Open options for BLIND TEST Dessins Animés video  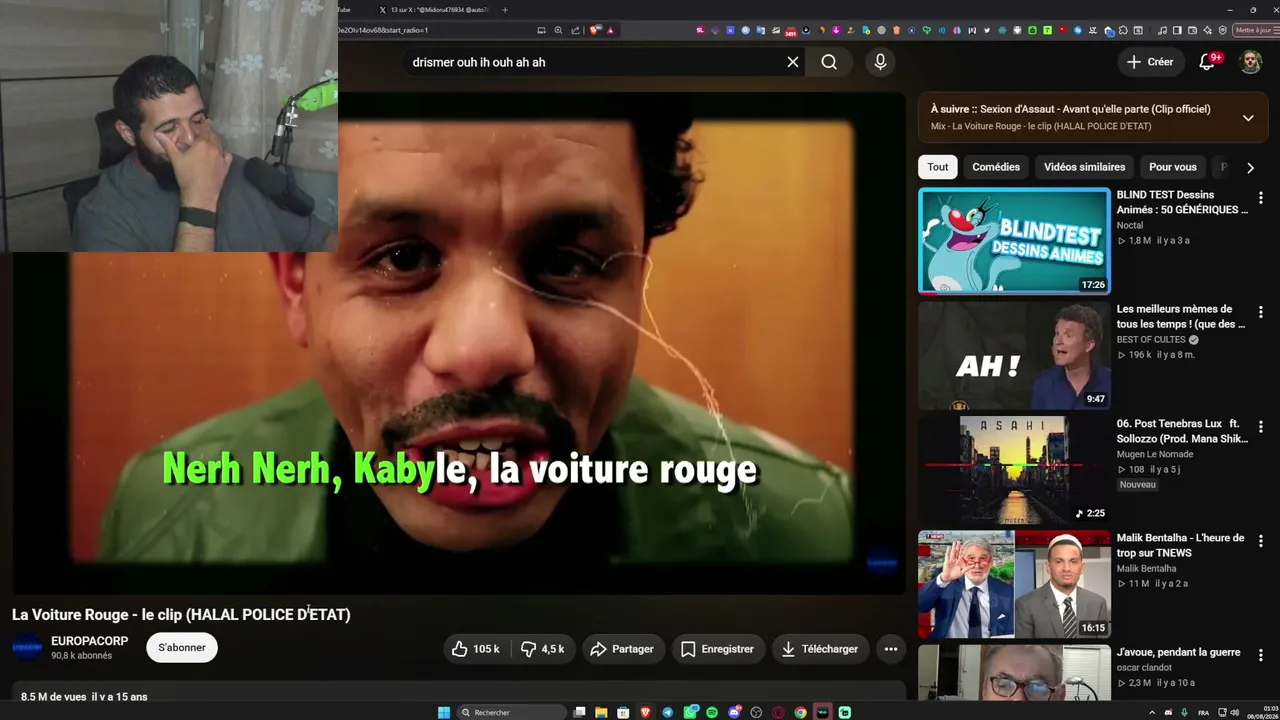pyautogui.click(x=1260, y=198)
